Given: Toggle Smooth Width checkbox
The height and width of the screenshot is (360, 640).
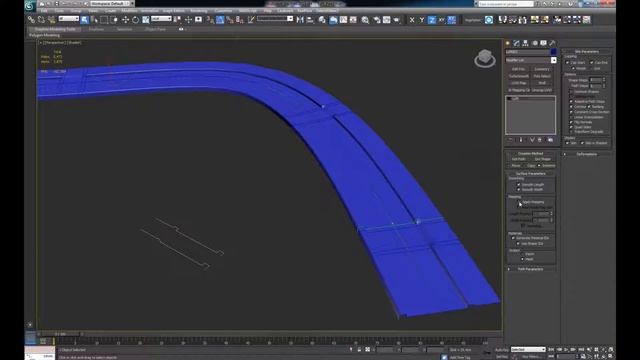Looking at the screenshot, I should click(519, 189).
